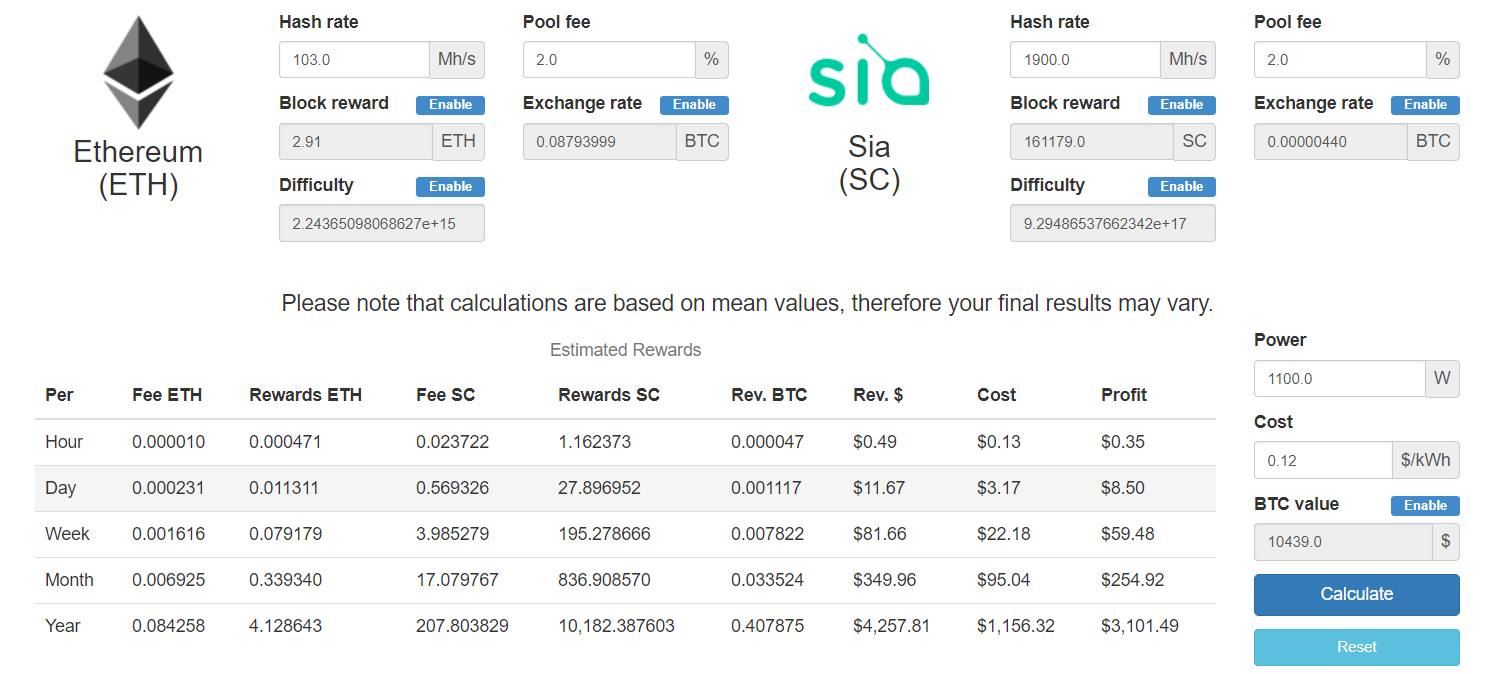Image resolution: width=1505 pixels, height=674 pixels.
Task: Click the Rewards SC column header
Action: 609,395
